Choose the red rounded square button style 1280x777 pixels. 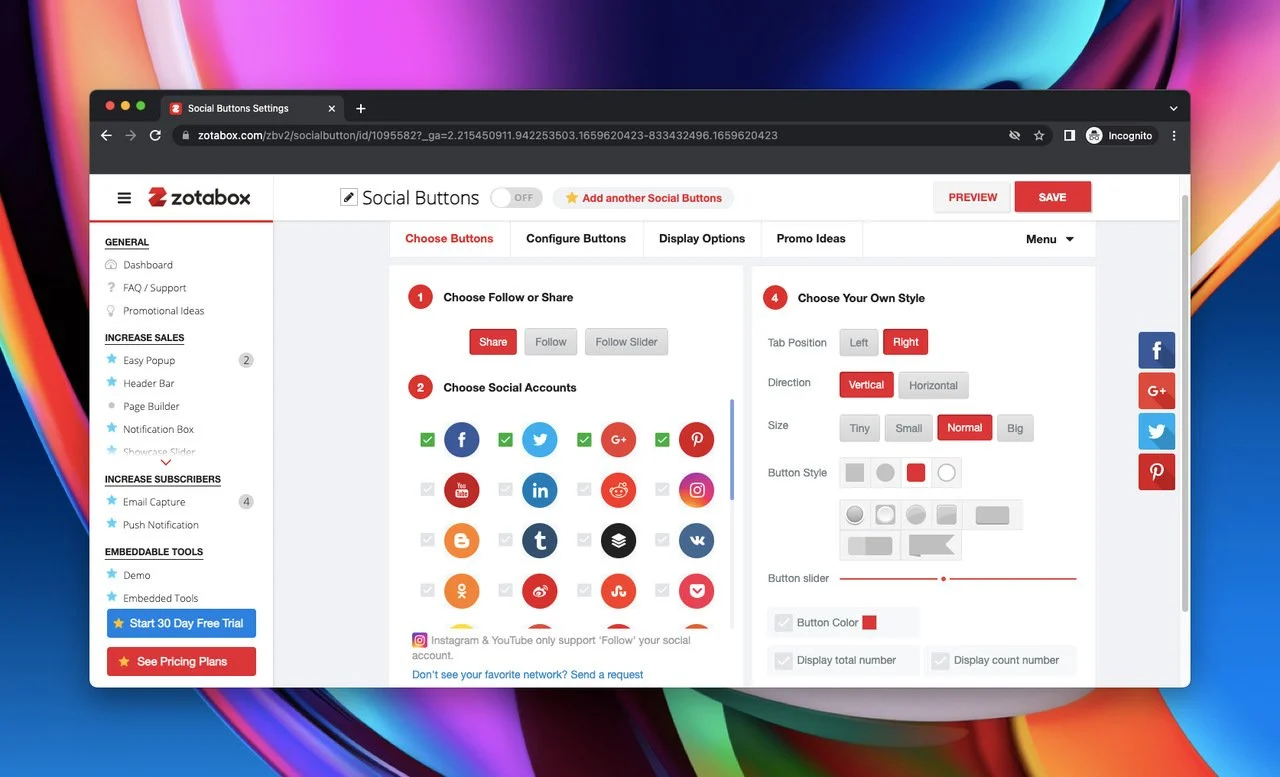pos(916,472)
